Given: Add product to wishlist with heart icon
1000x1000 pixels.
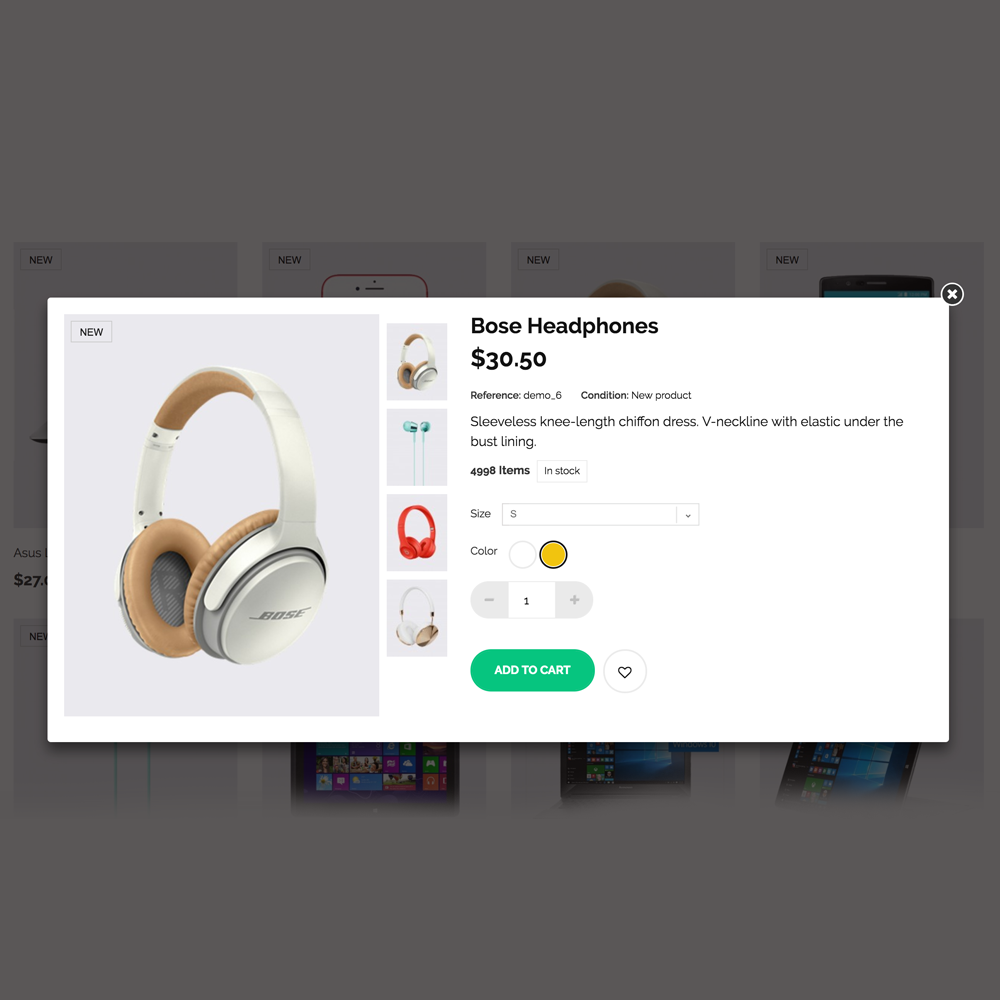Looking at the screenshot, I should (x=624, y=671).
